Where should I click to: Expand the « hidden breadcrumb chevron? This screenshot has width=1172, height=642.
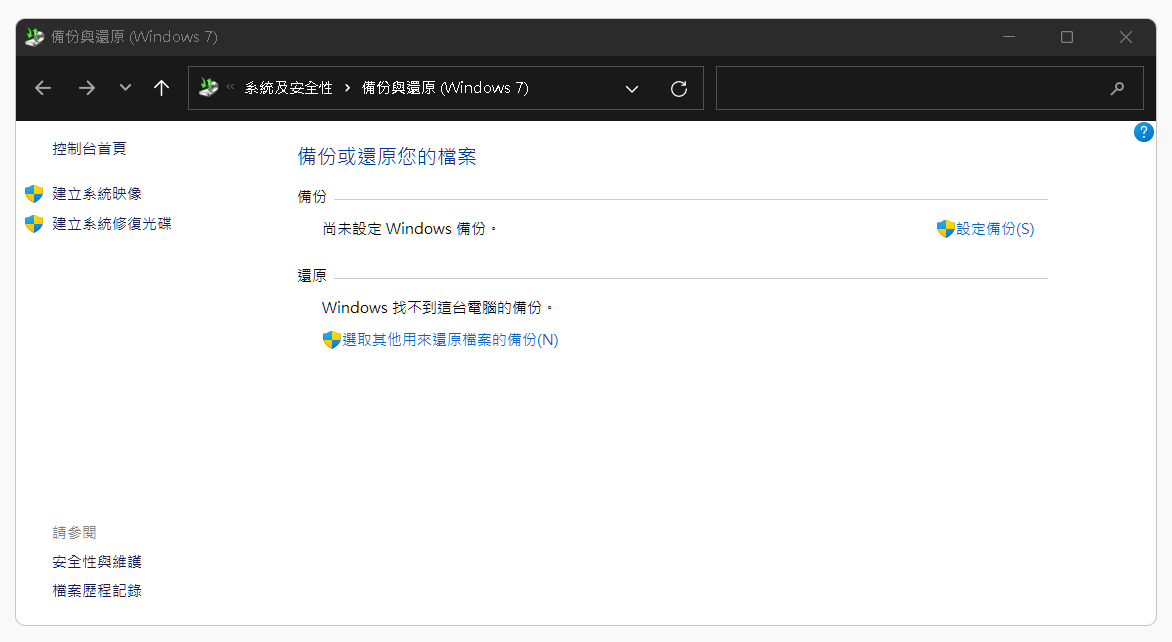pyautogui.click(x=230, y=87)
